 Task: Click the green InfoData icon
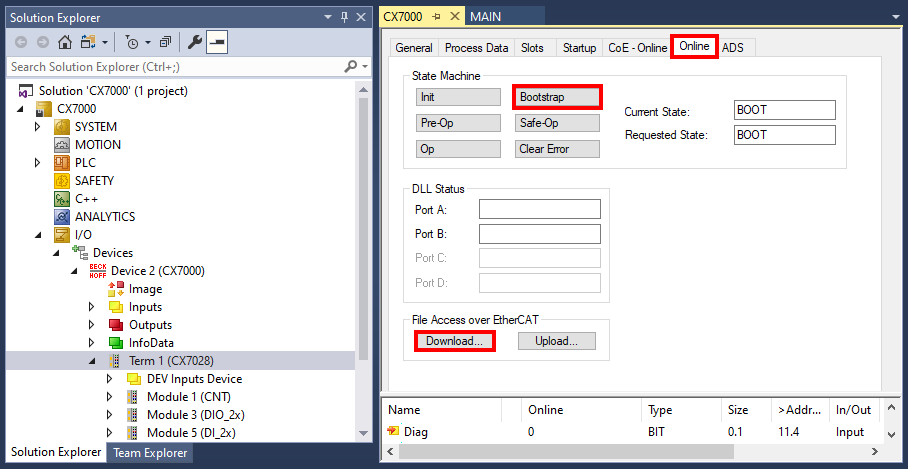(x=116, y=343)
